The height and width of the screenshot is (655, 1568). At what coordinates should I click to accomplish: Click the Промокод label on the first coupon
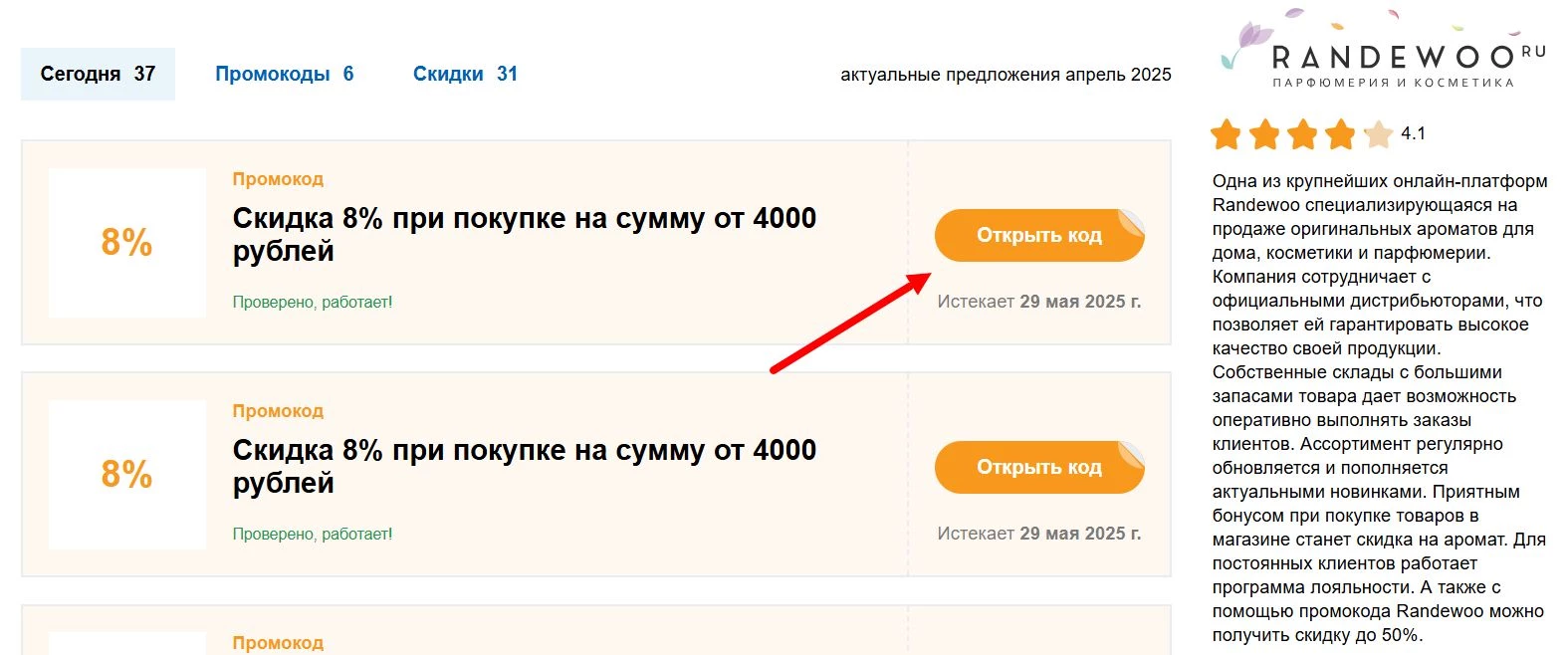[278, 179]
